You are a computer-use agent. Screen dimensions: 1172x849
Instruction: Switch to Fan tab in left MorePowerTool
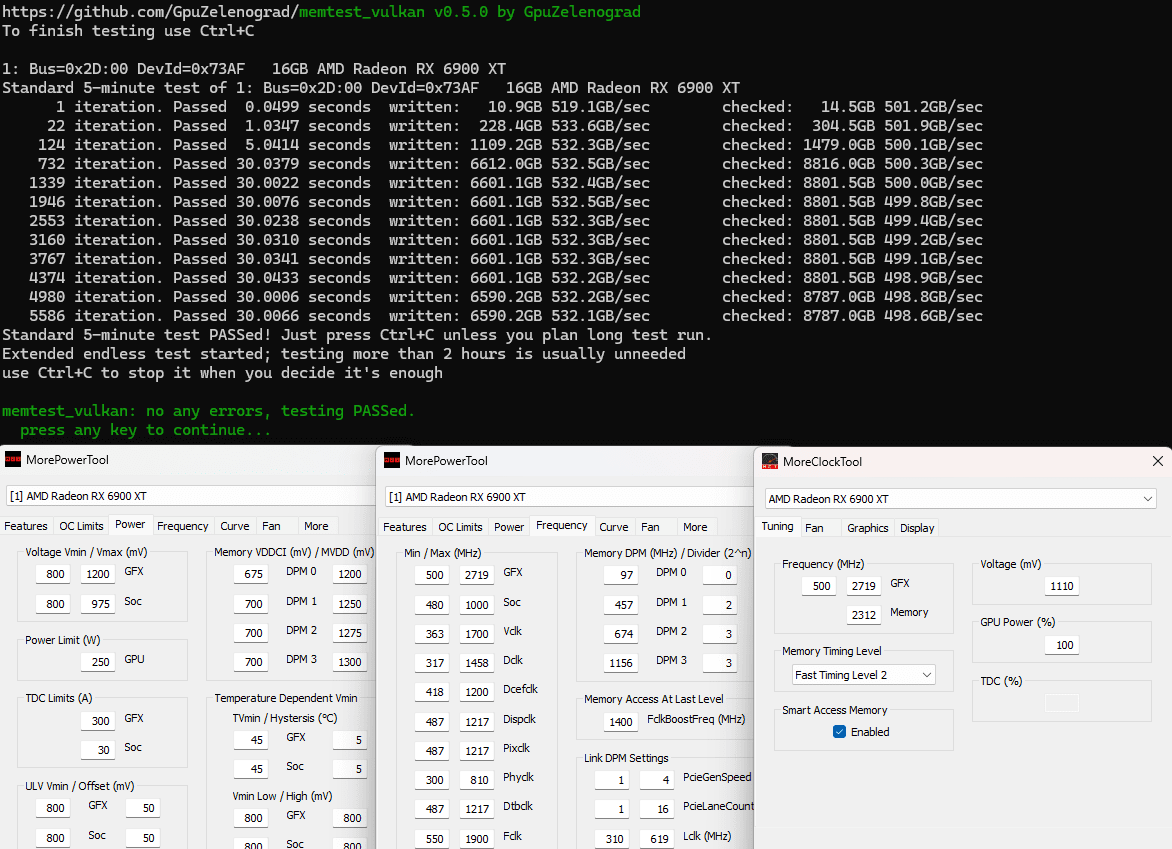pyautogui.click(x=271, y=526)
